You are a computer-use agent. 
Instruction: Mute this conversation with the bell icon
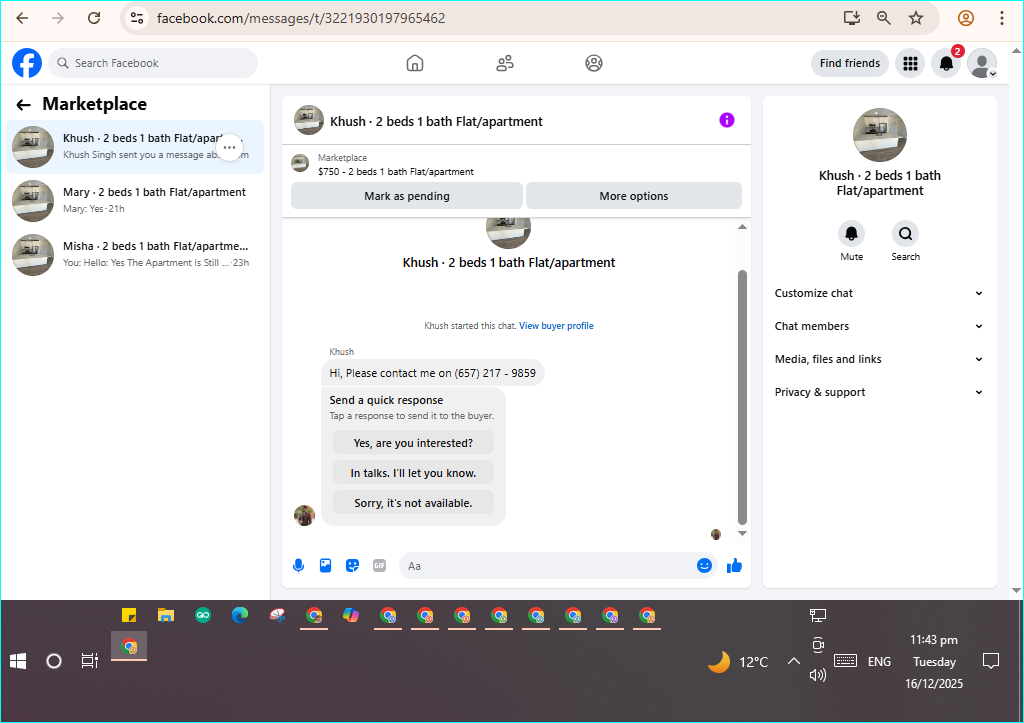click(x=852, y=233)
